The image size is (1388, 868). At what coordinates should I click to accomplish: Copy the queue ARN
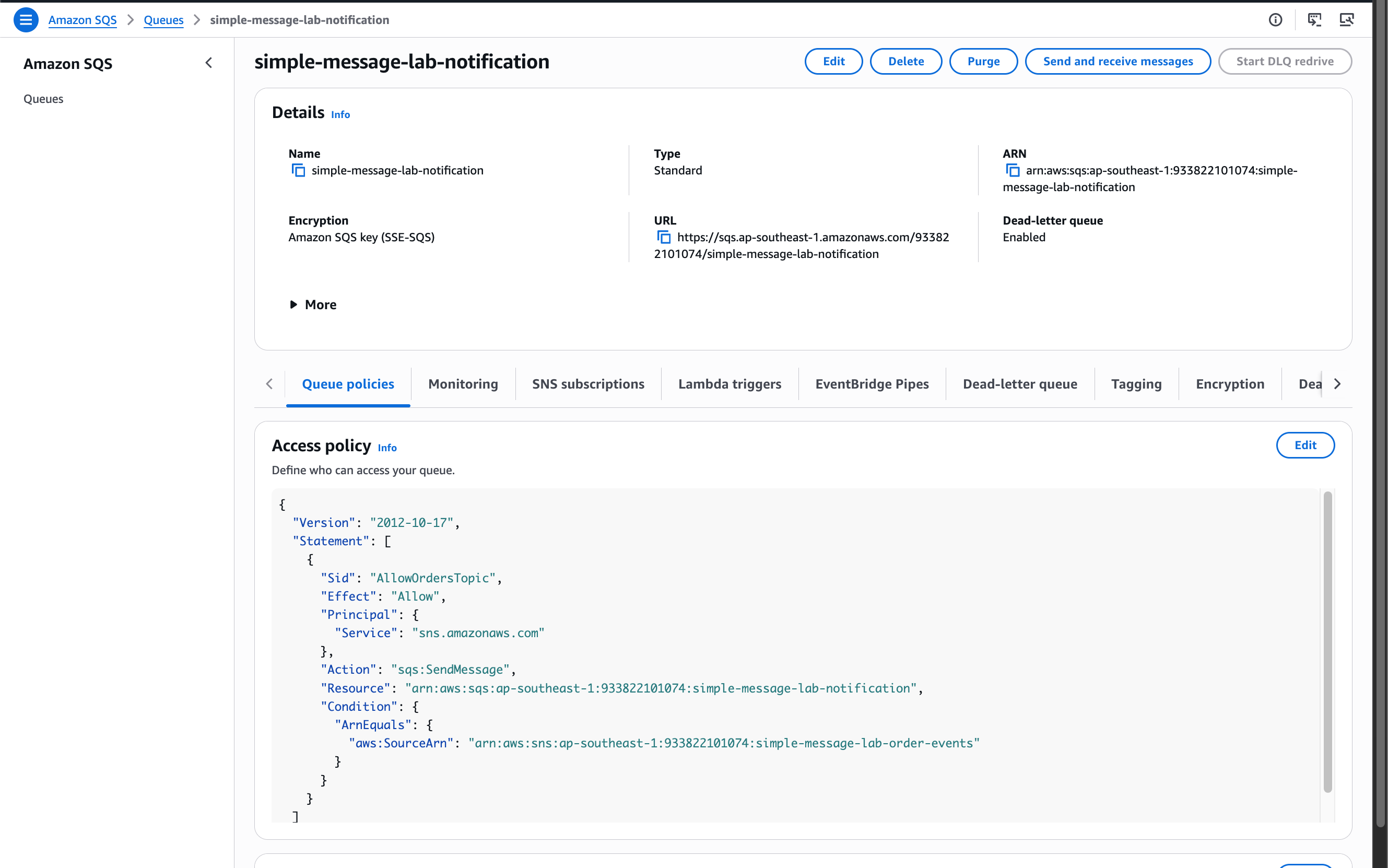[x=1013, y=170]
